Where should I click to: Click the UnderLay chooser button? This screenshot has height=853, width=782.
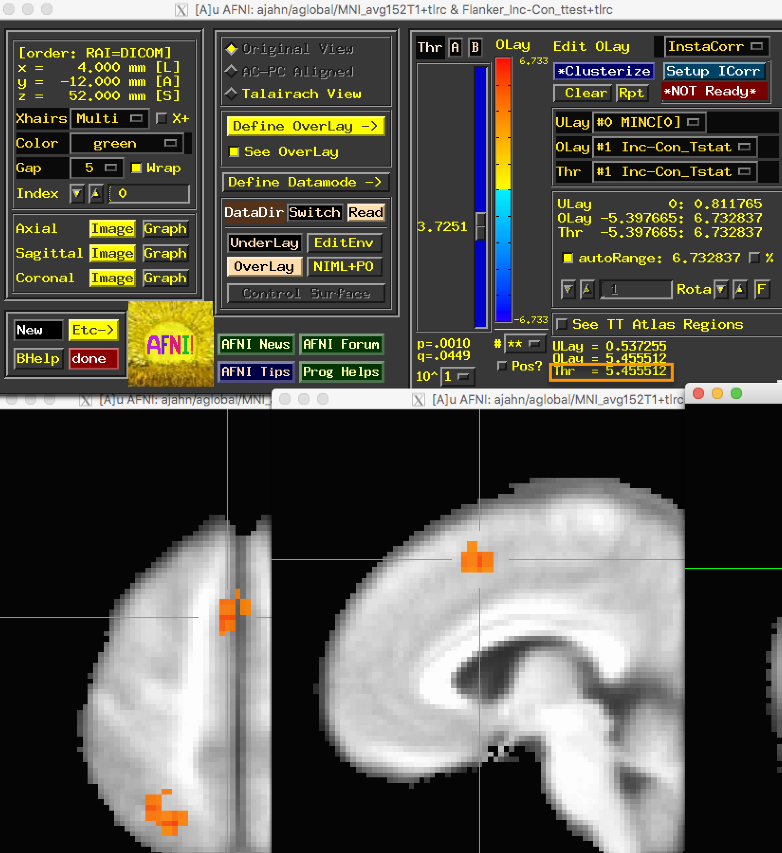tap(264, 243)
